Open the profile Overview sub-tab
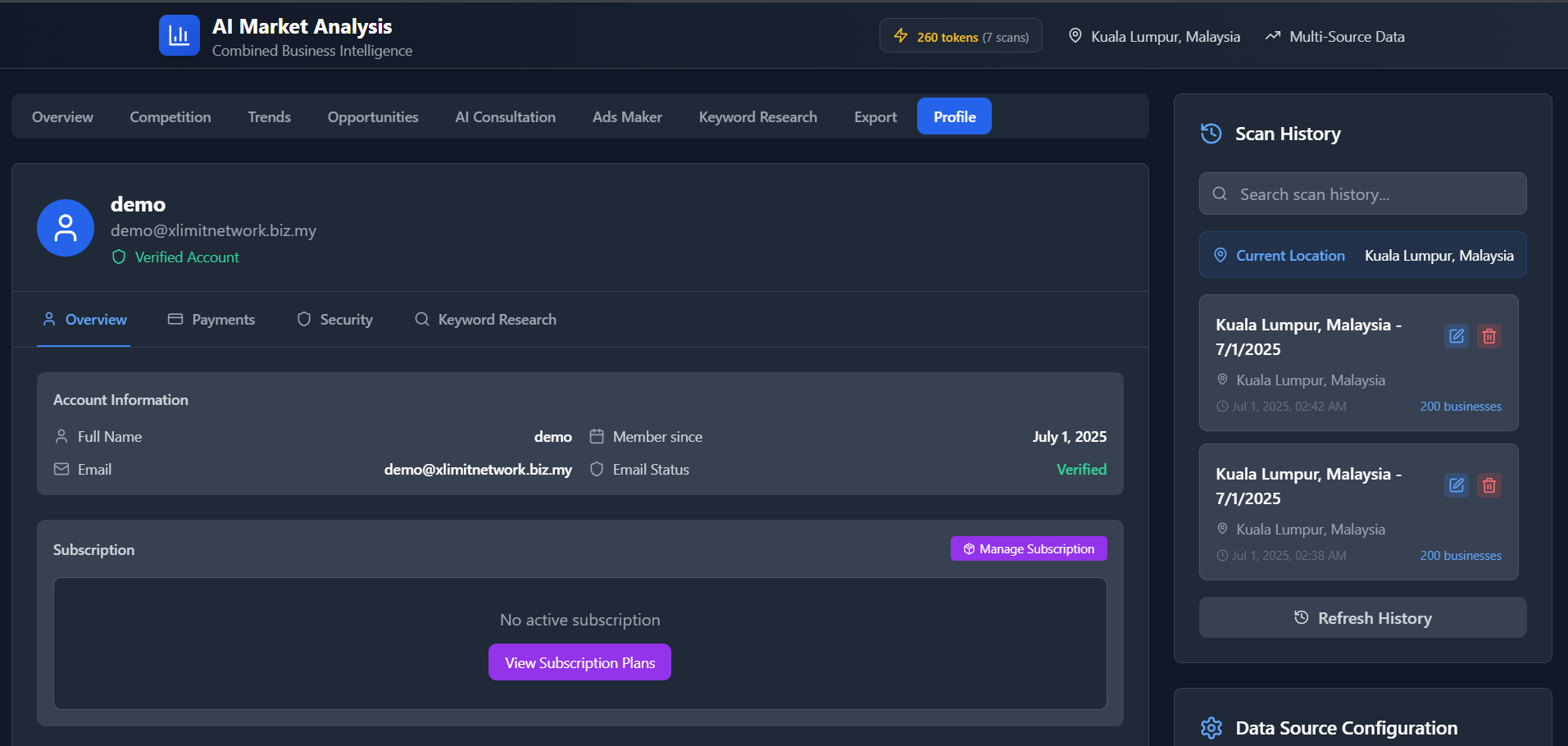 coord(84,320)
